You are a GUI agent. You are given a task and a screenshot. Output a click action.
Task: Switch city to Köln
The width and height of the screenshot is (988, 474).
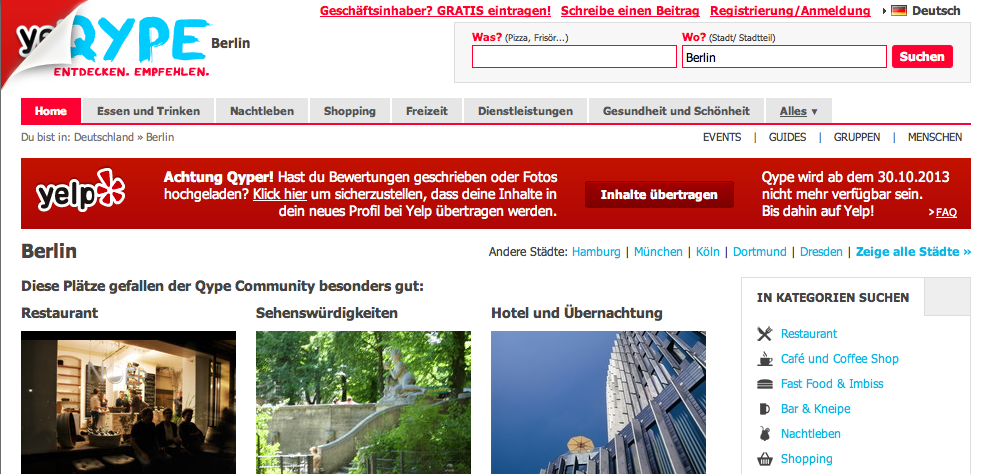coord(708,251)
